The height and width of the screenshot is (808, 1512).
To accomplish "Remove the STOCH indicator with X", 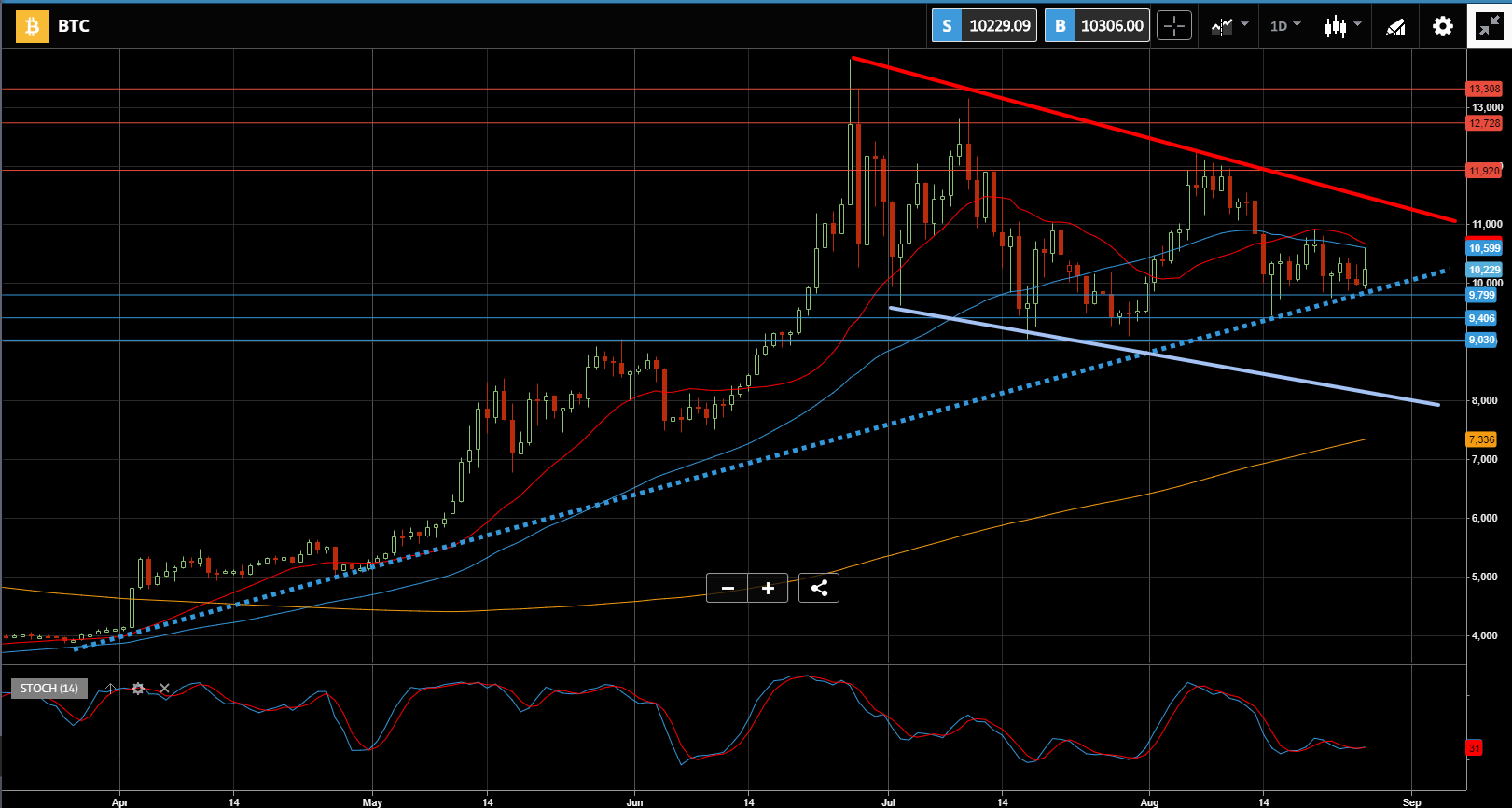I will 164,689.
